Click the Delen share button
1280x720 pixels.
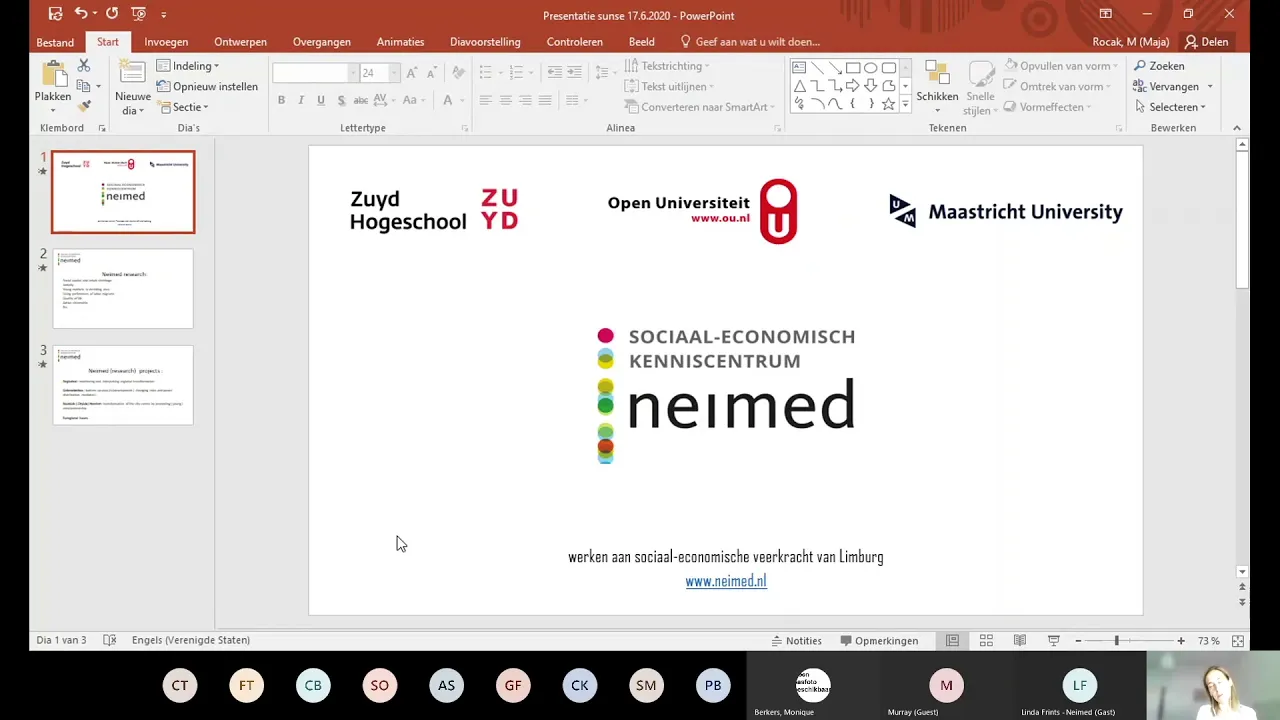point(1206,42)
